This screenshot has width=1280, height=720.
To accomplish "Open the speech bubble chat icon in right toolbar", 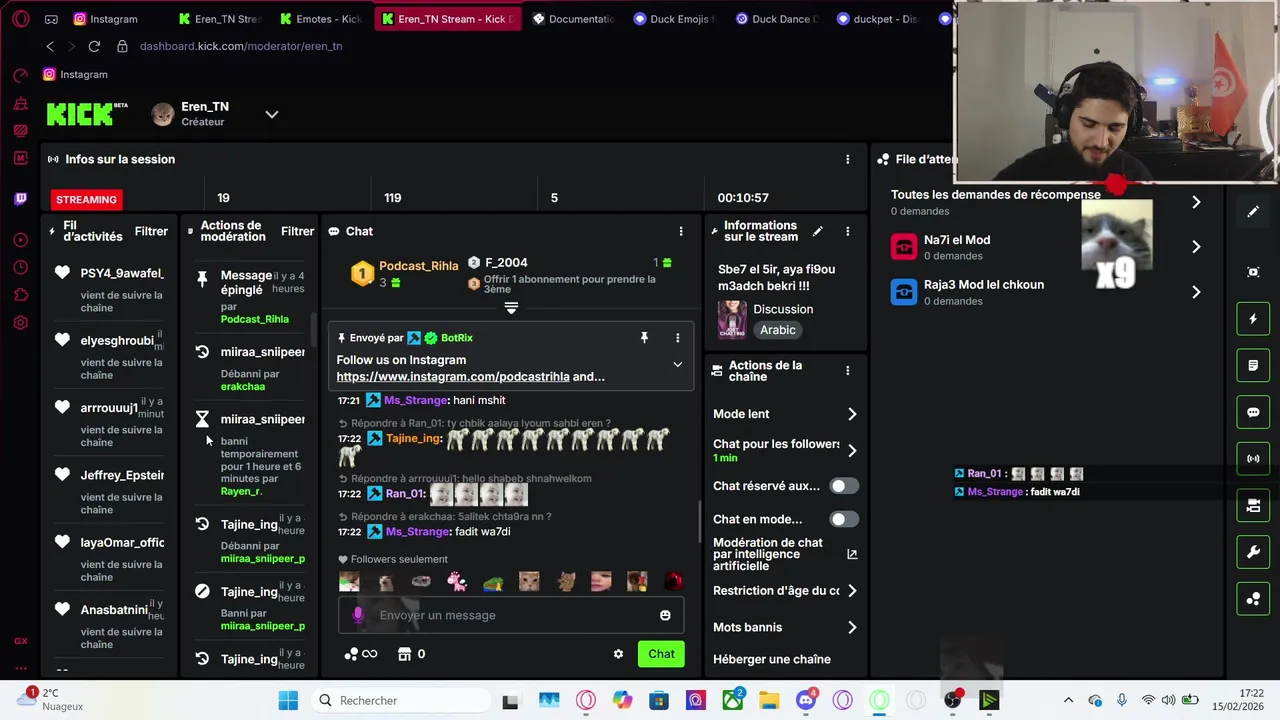I will (1253, 412).
